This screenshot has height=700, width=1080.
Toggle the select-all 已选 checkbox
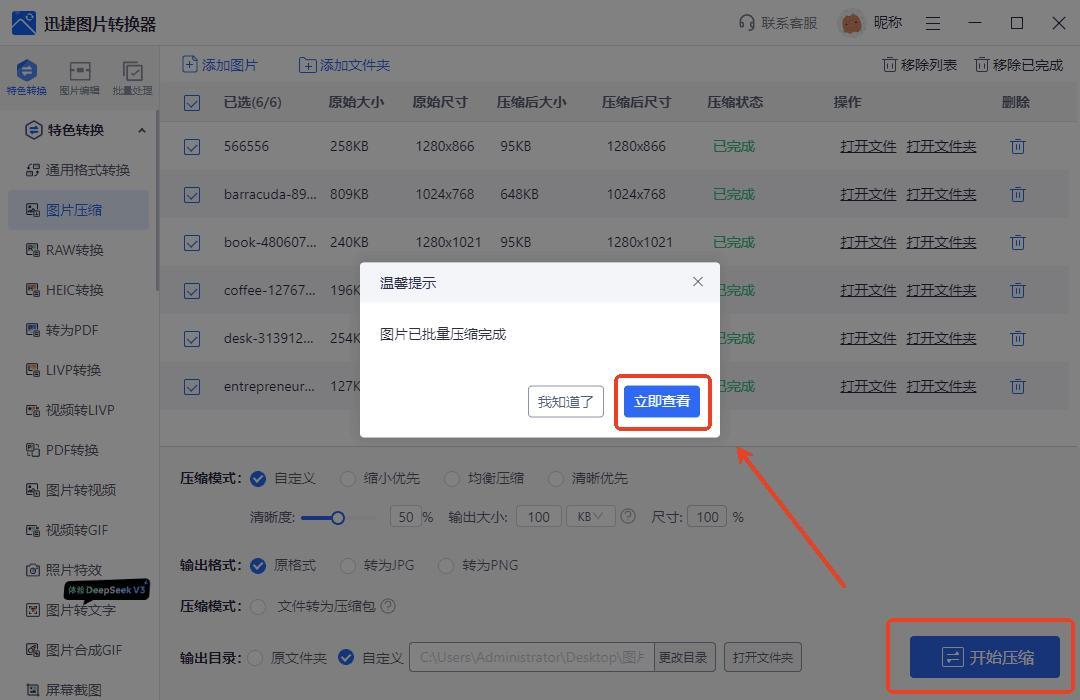pos(192,102)
